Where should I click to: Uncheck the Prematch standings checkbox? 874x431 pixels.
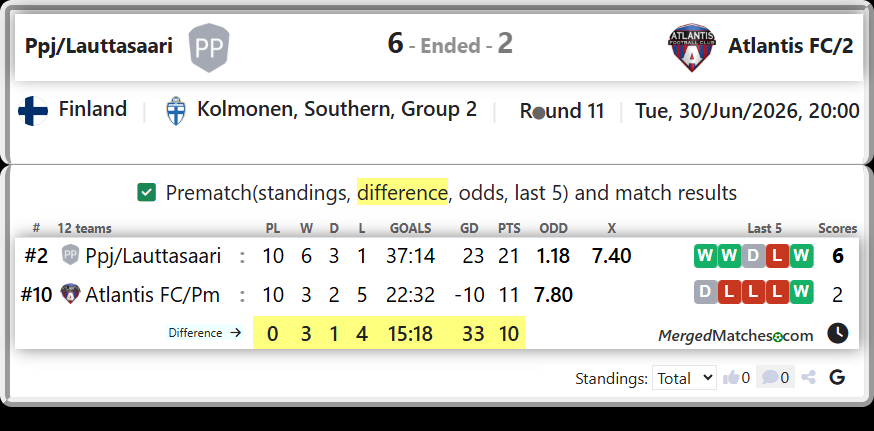click(147, 192)
